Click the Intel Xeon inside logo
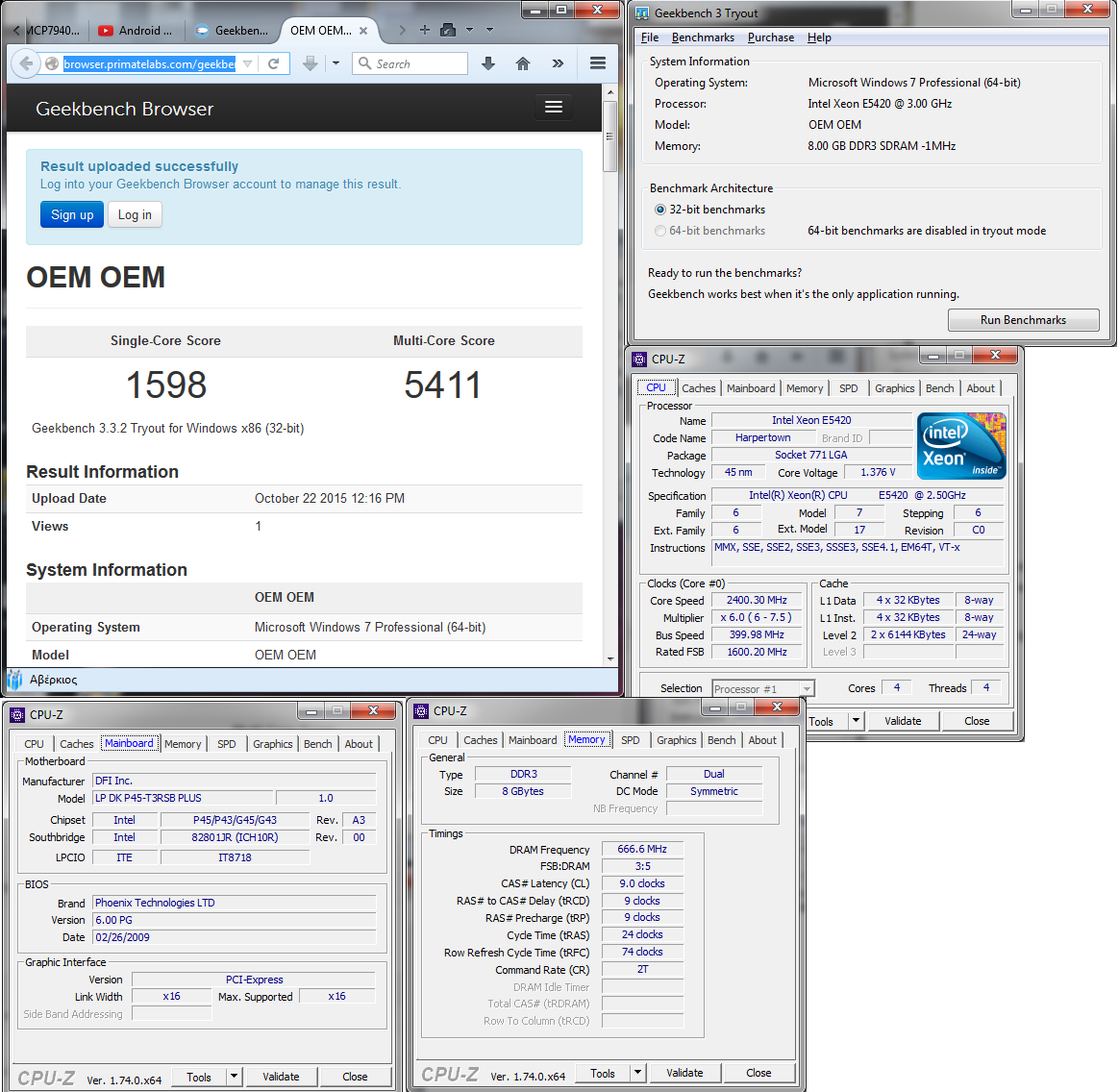Screen dimensions: 1119x1092 pyautogui.click(x=960, y=445)
